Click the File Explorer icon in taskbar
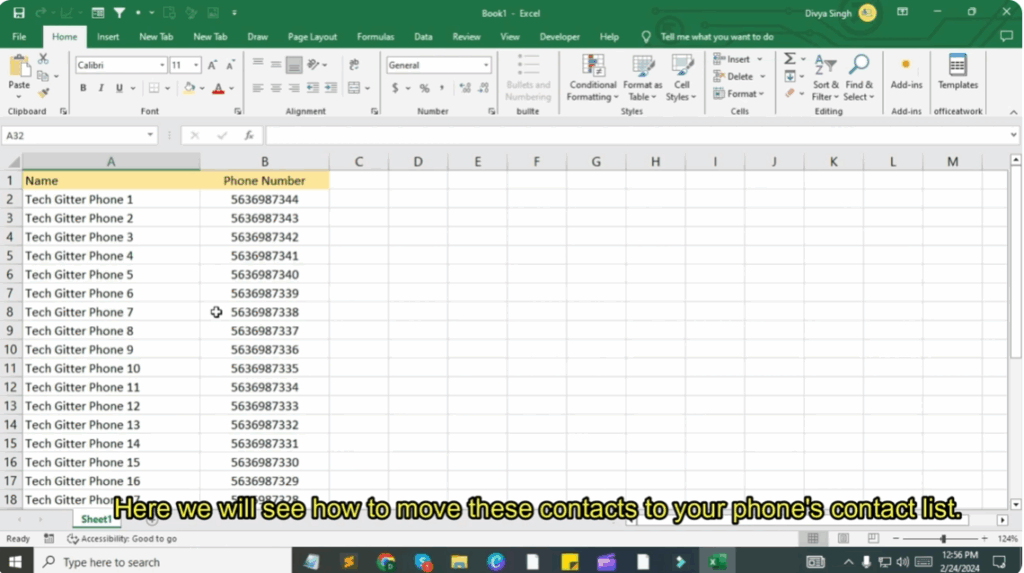Screen dimensions: 1024x573 pyautogui.click(x=459, y=562)
